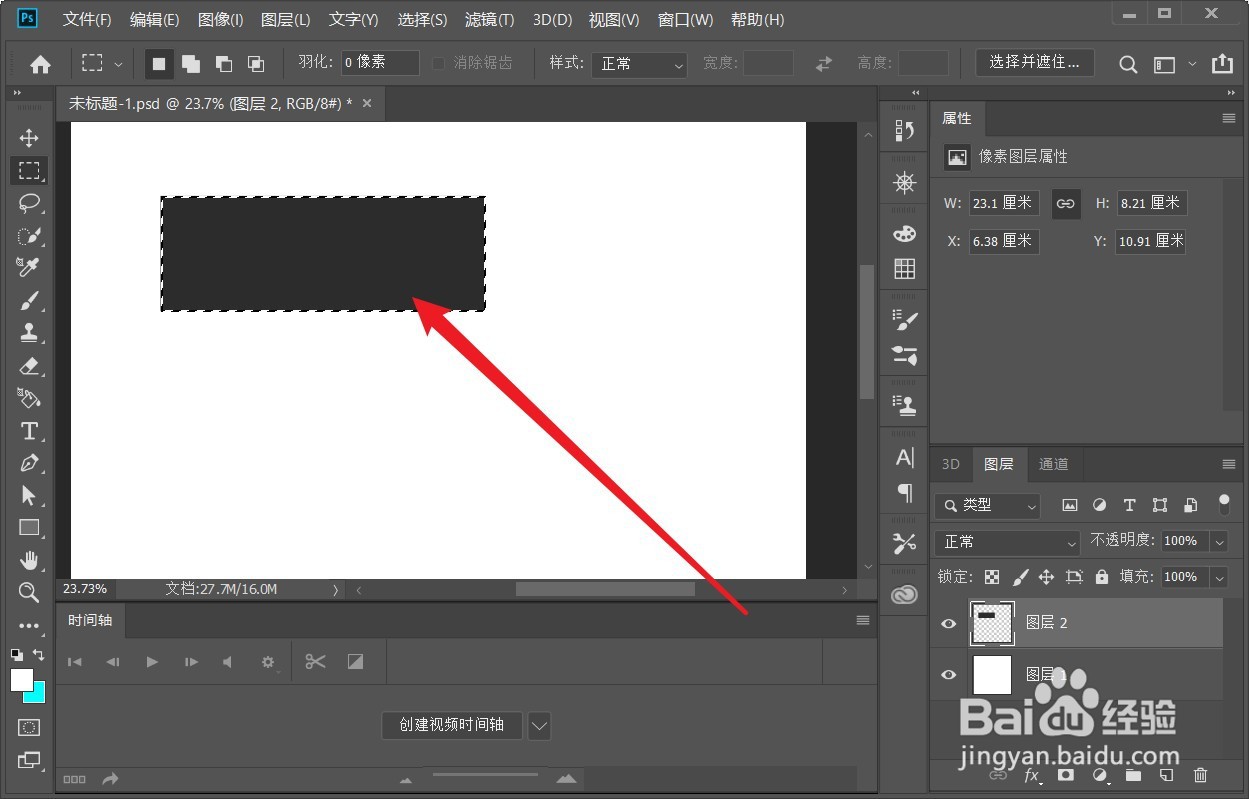Image resolution: width=1249 pixels, height=799 pixels.
Task: Click the foreground color swatch
Action: click(21, 680)
